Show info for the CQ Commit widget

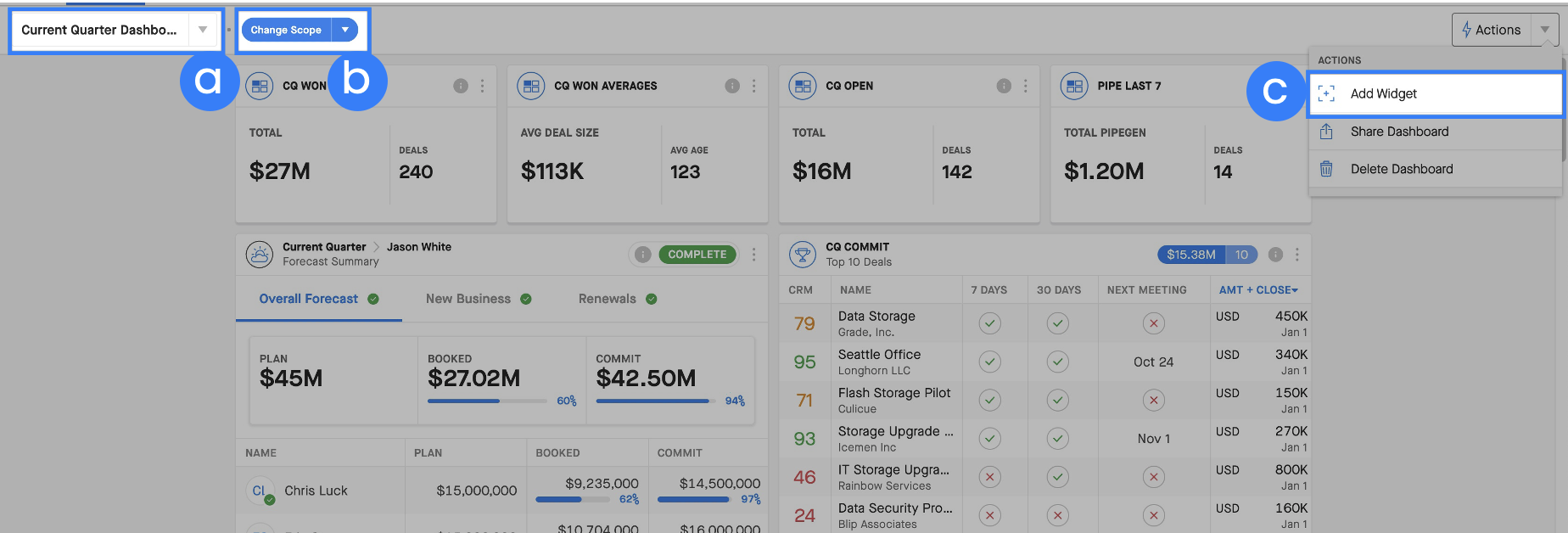tap(1275, 255)
